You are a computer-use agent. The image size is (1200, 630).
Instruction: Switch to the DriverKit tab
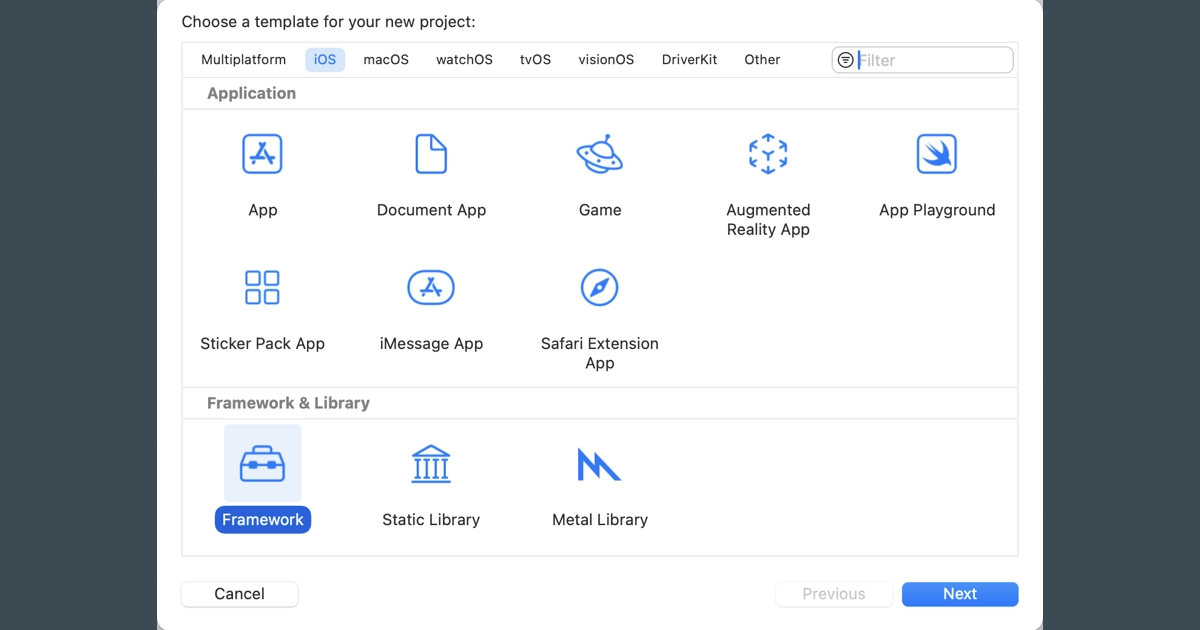(x=690, y=60)
